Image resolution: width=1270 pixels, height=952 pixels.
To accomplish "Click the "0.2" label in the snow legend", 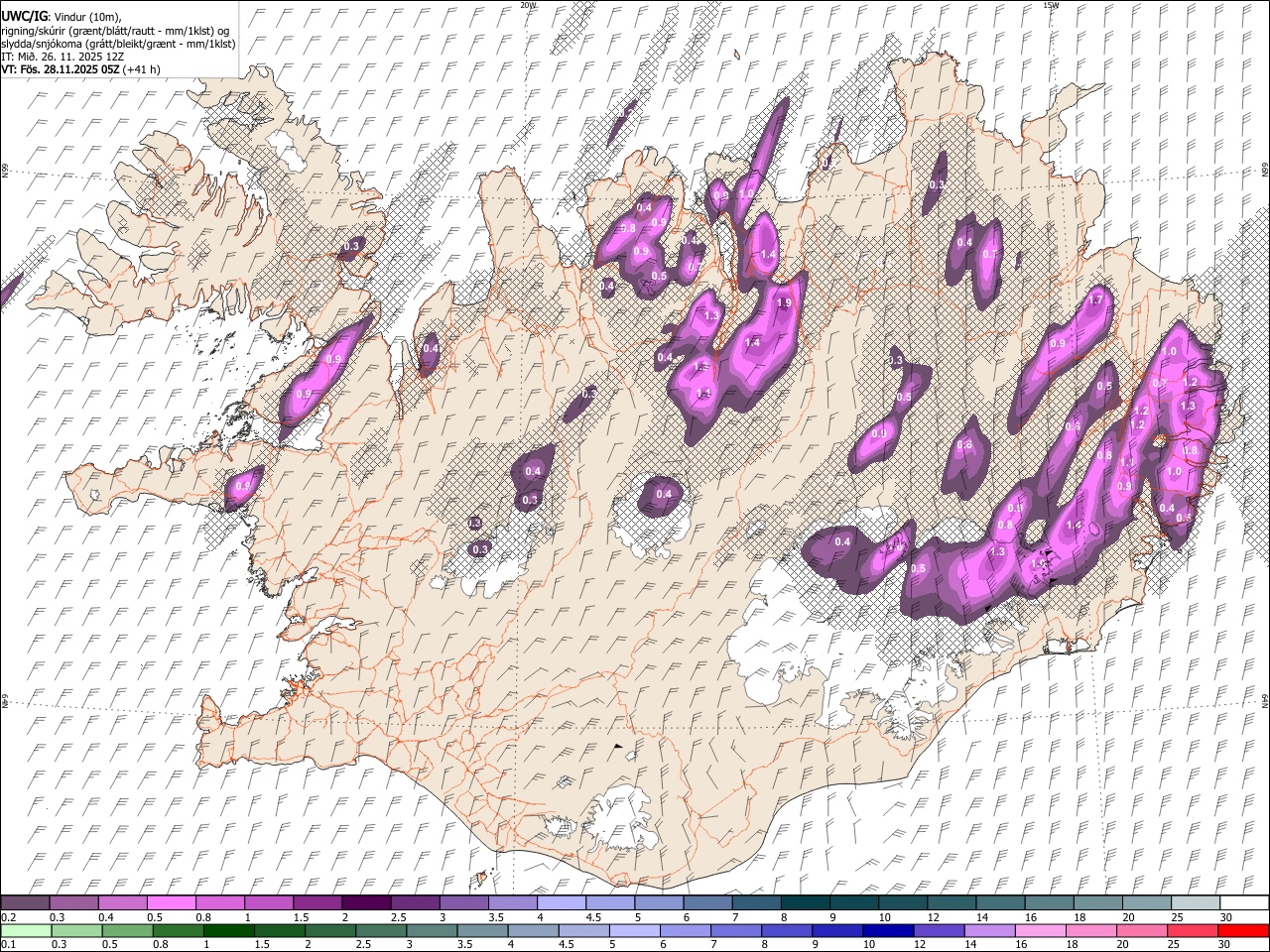I will pyautogui.click(x=8, y=917).
